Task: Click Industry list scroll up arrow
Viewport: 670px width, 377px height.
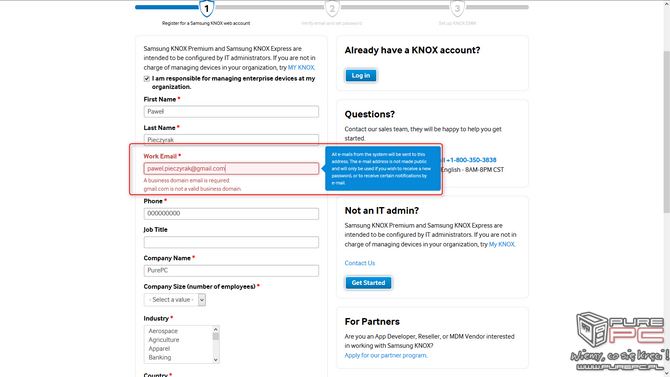Action: [x=216, y=329]
